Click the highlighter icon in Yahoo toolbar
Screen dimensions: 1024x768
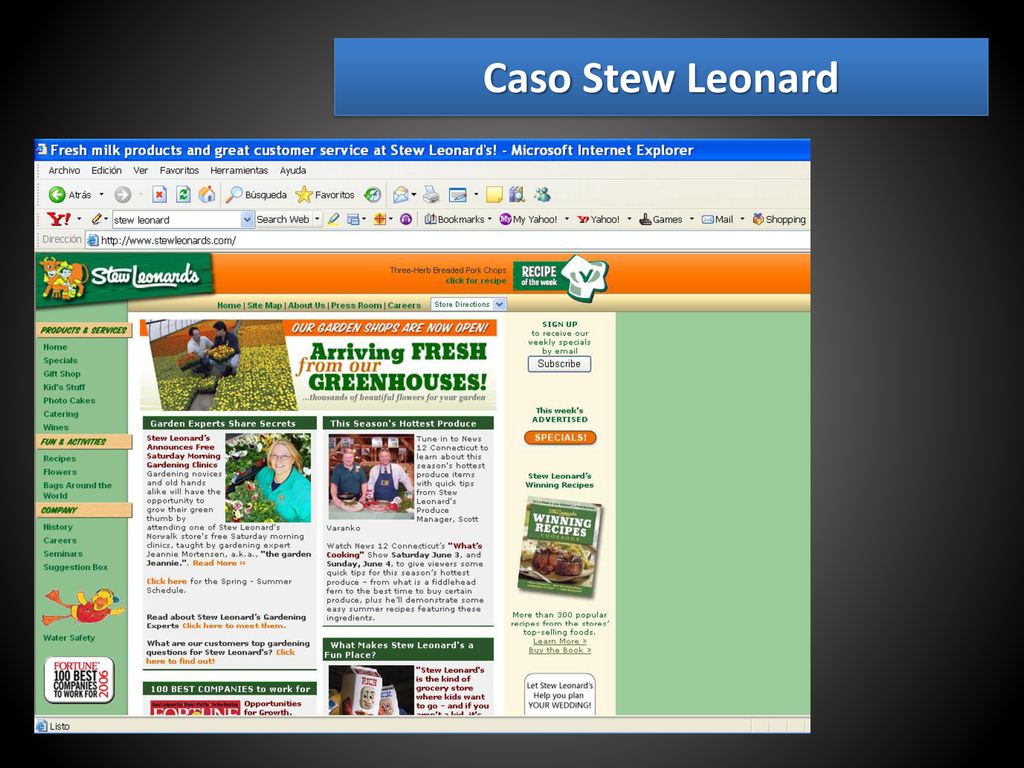tap(334, 219)
